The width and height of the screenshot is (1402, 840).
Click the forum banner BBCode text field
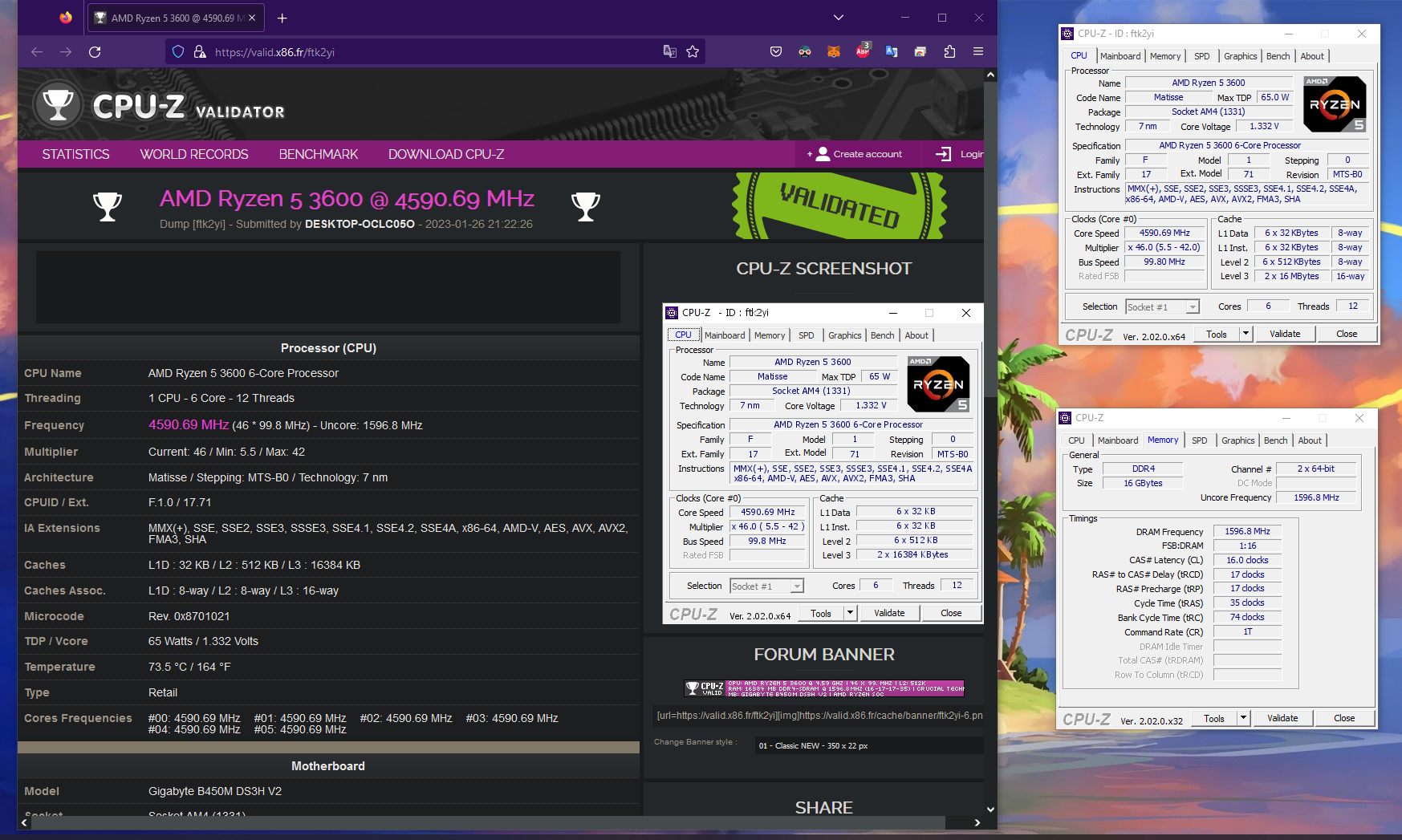coord(819,716)
